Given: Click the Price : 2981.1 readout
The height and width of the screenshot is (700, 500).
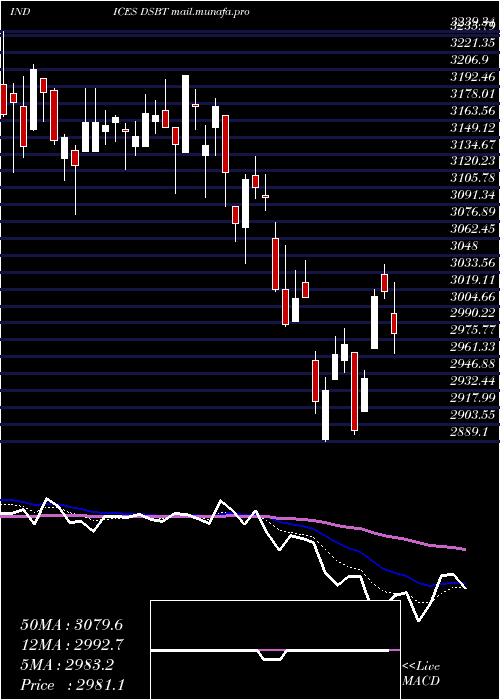Looking at the screenshot, I should tap(72, 685).
